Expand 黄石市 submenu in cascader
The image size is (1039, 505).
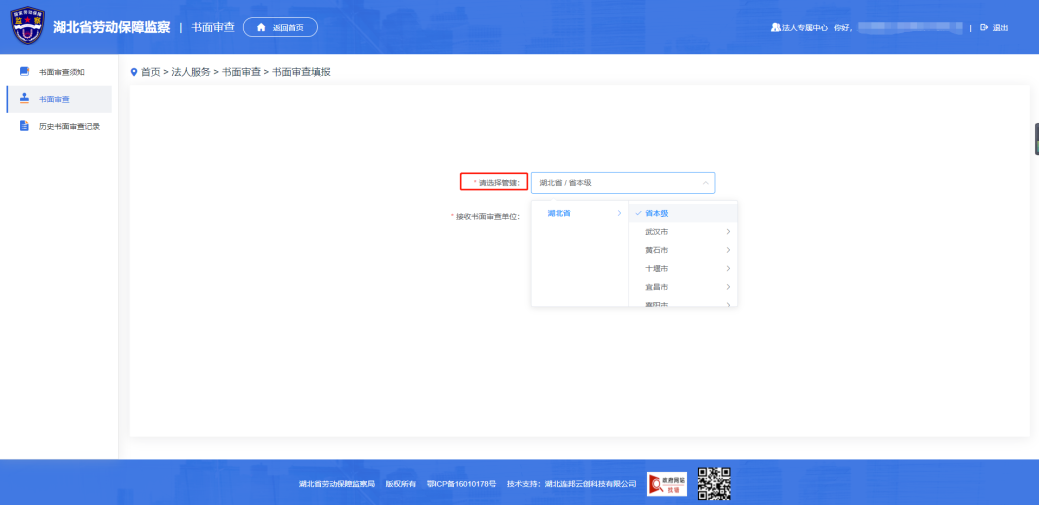(x=727, y=250)
